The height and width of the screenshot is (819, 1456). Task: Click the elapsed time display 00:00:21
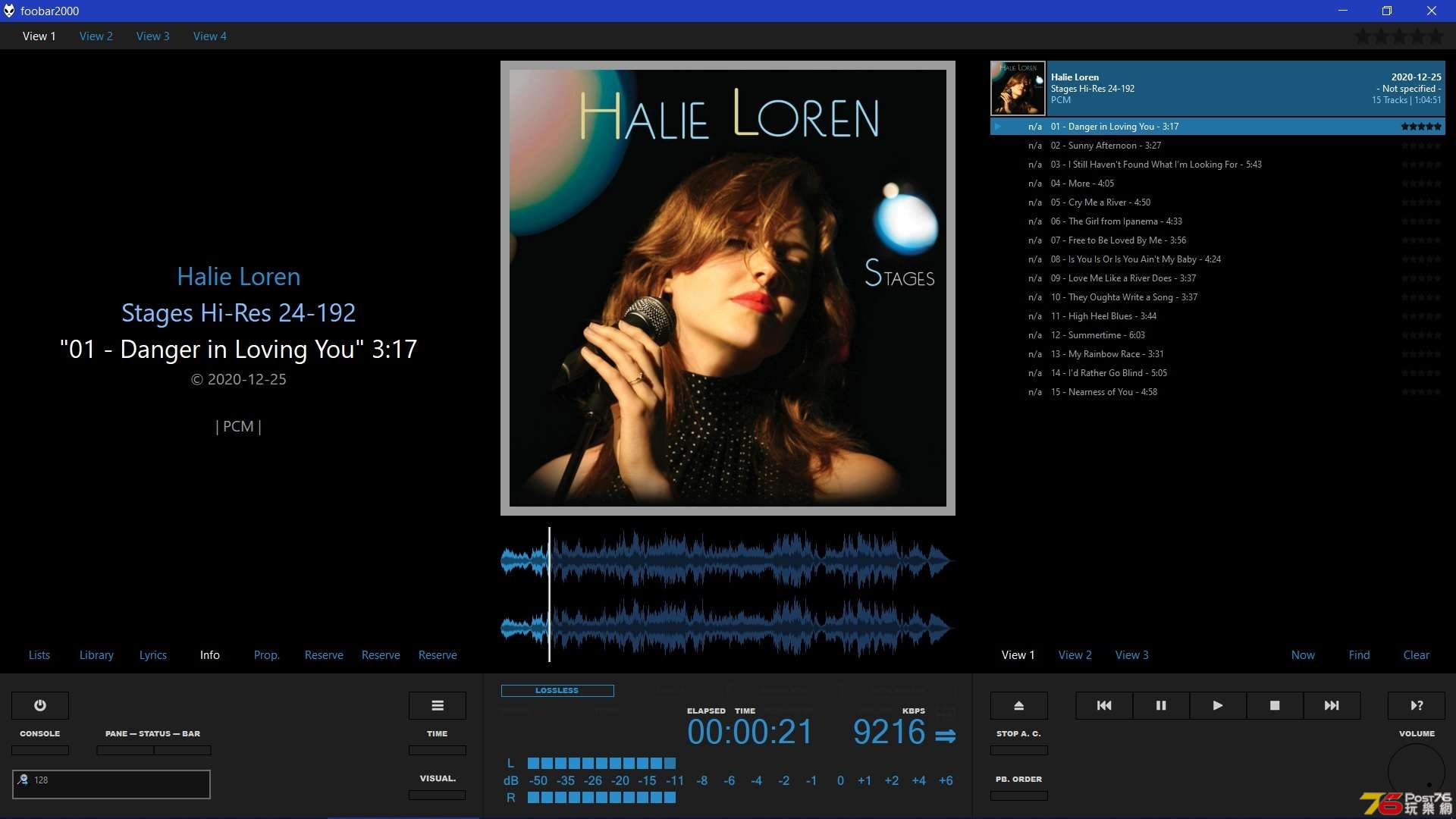point(749,732)
